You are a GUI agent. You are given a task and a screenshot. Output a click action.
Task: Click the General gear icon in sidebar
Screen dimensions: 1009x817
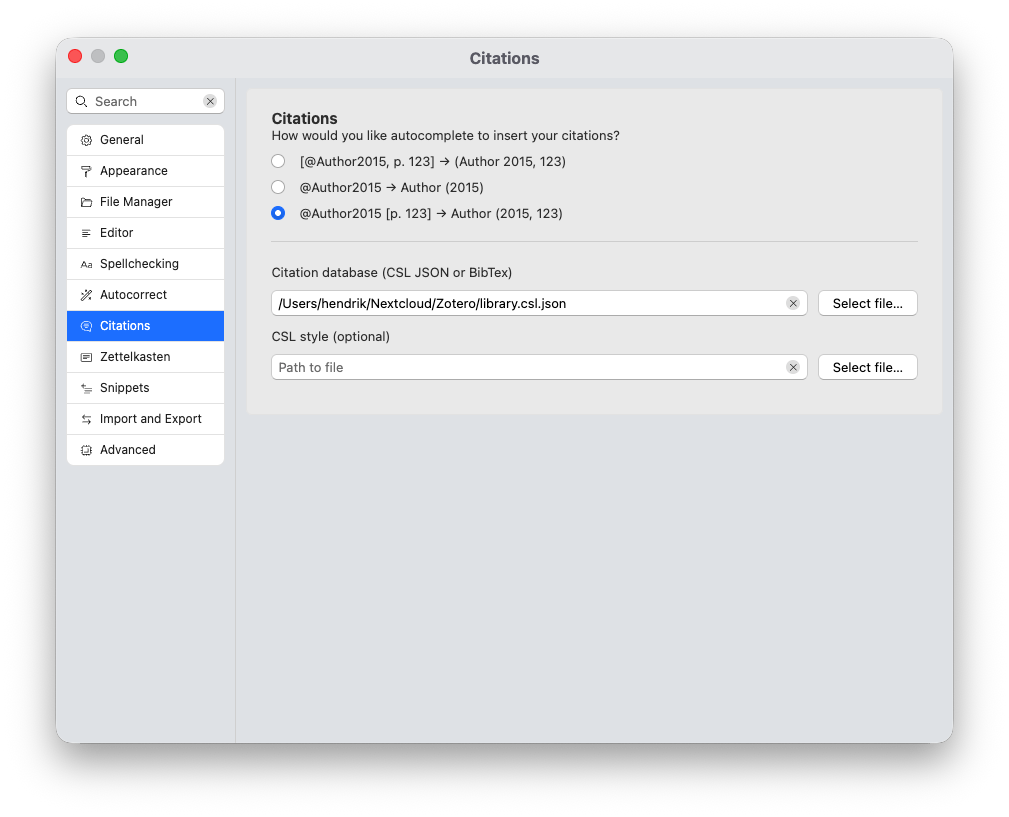86,140
